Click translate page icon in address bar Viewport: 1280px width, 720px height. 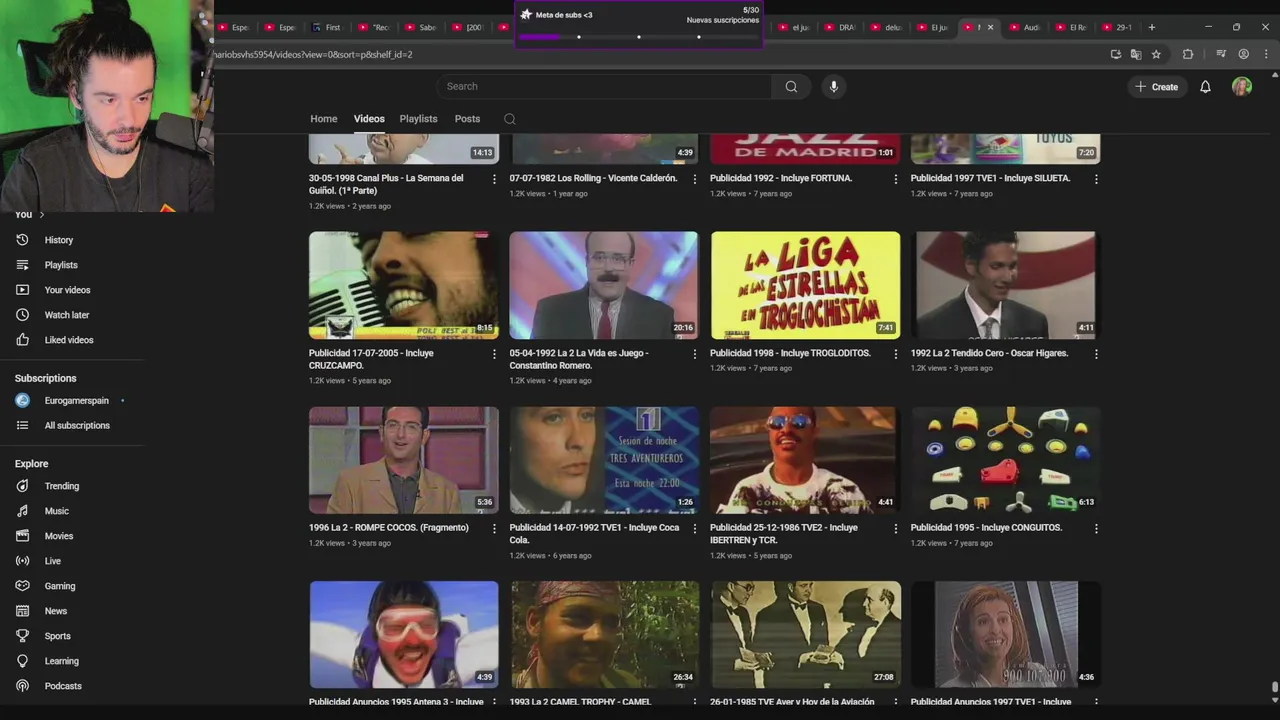click(1135, 54)
